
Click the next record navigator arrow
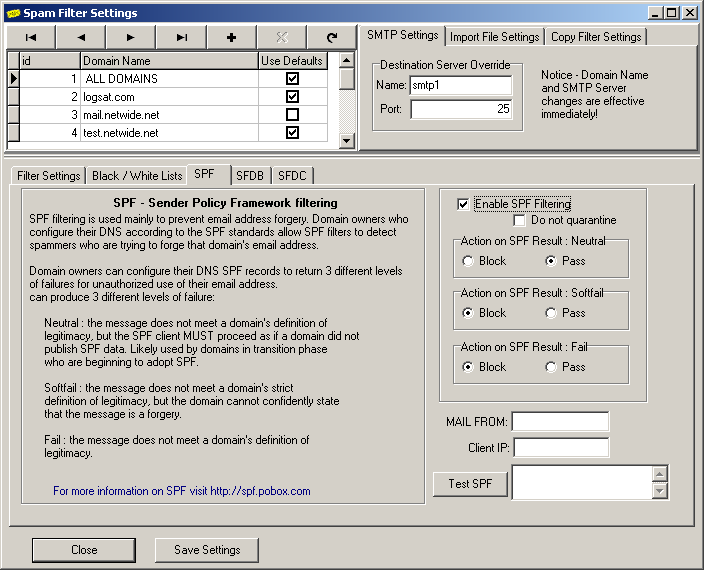132,37
